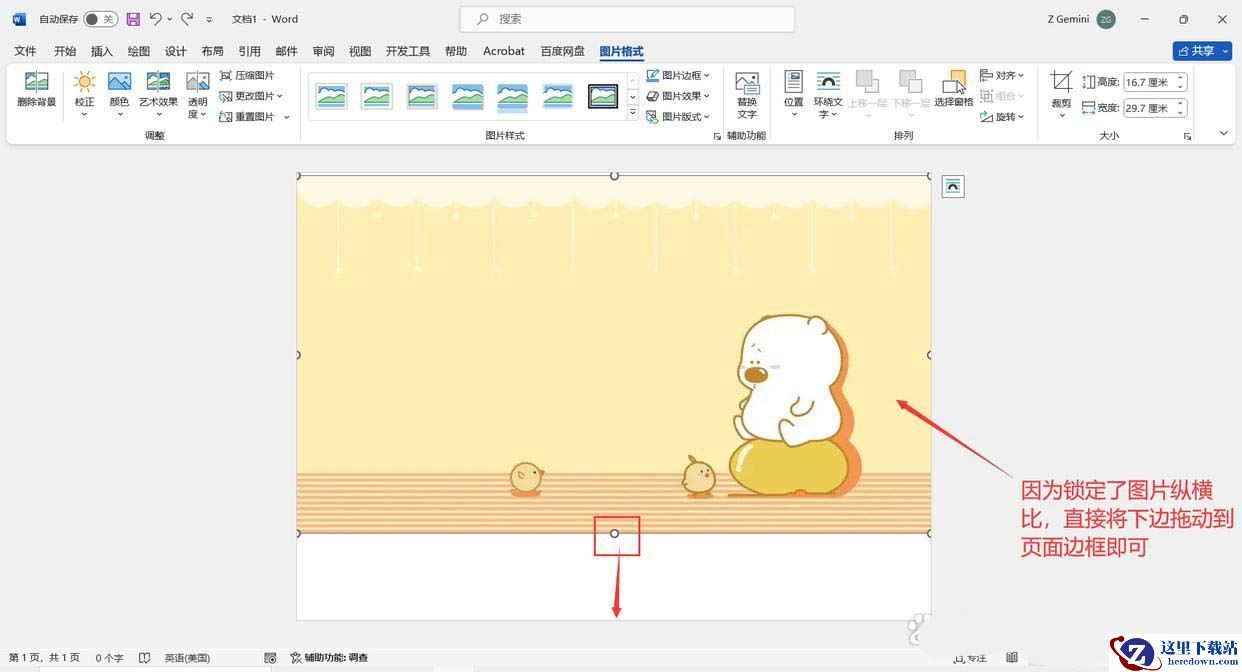Click the 删除背景 remove background icon

tap(37, 90)
